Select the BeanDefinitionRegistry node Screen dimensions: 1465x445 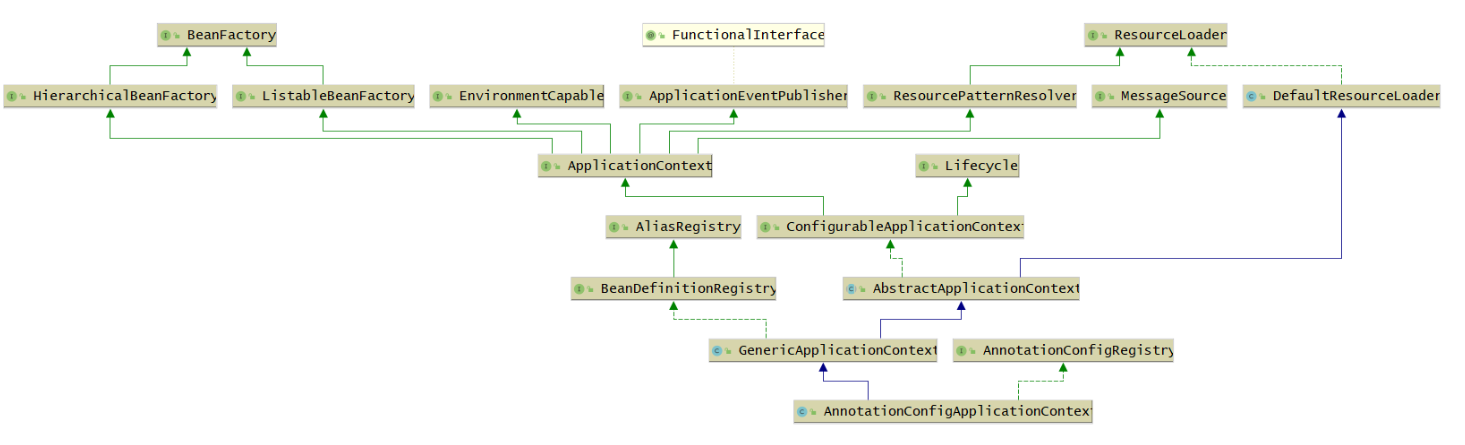(674, 289)
